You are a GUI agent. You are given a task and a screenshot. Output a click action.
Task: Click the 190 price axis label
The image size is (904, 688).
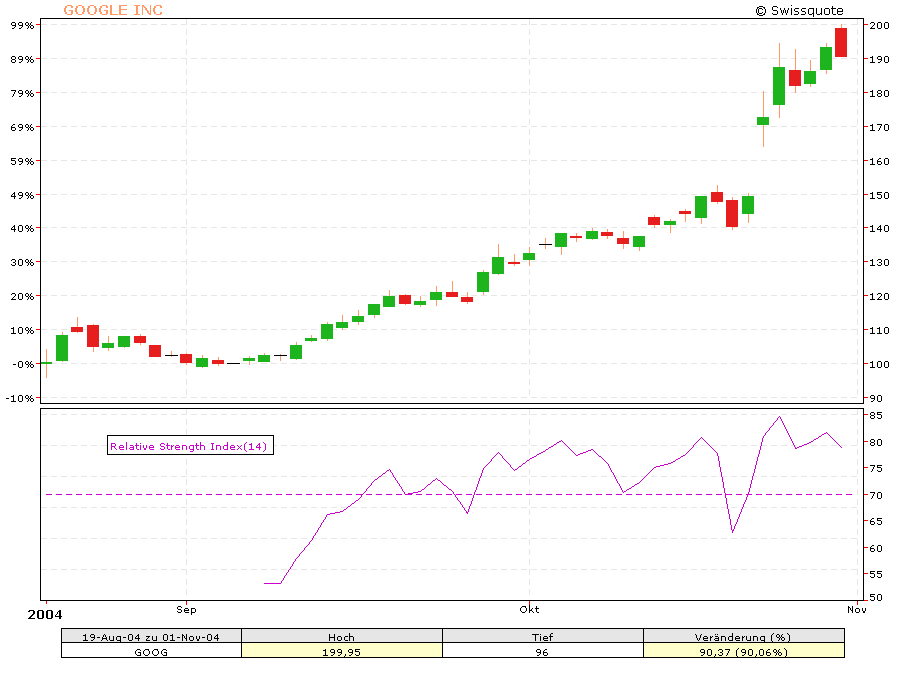[x=879, y=59]
